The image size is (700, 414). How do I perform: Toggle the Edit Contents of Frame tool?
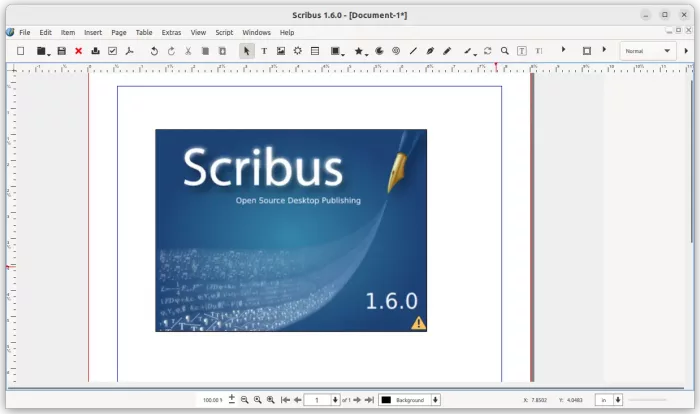coord(521,51)
